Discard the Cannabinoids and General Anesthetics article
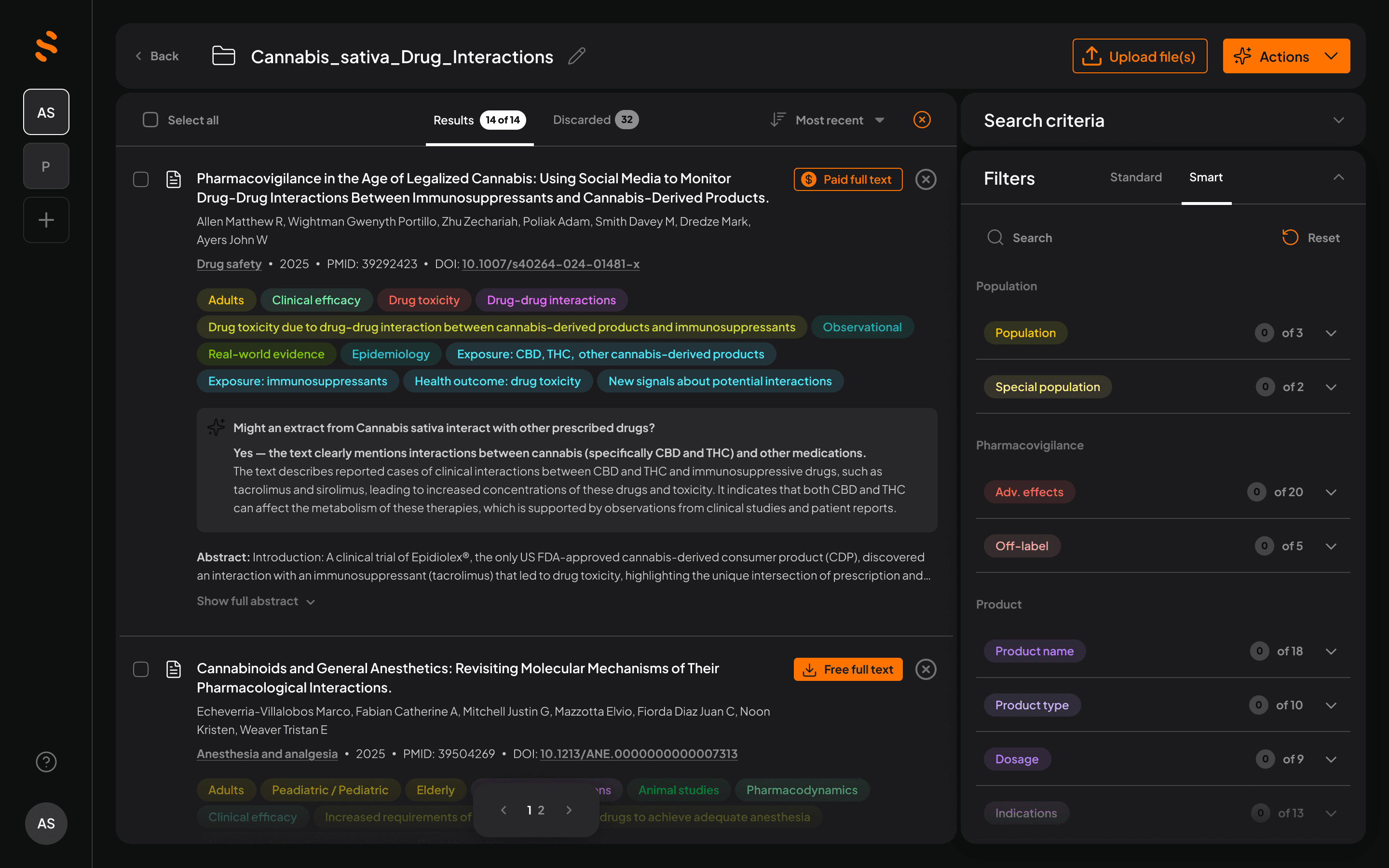 click(925, 669)
